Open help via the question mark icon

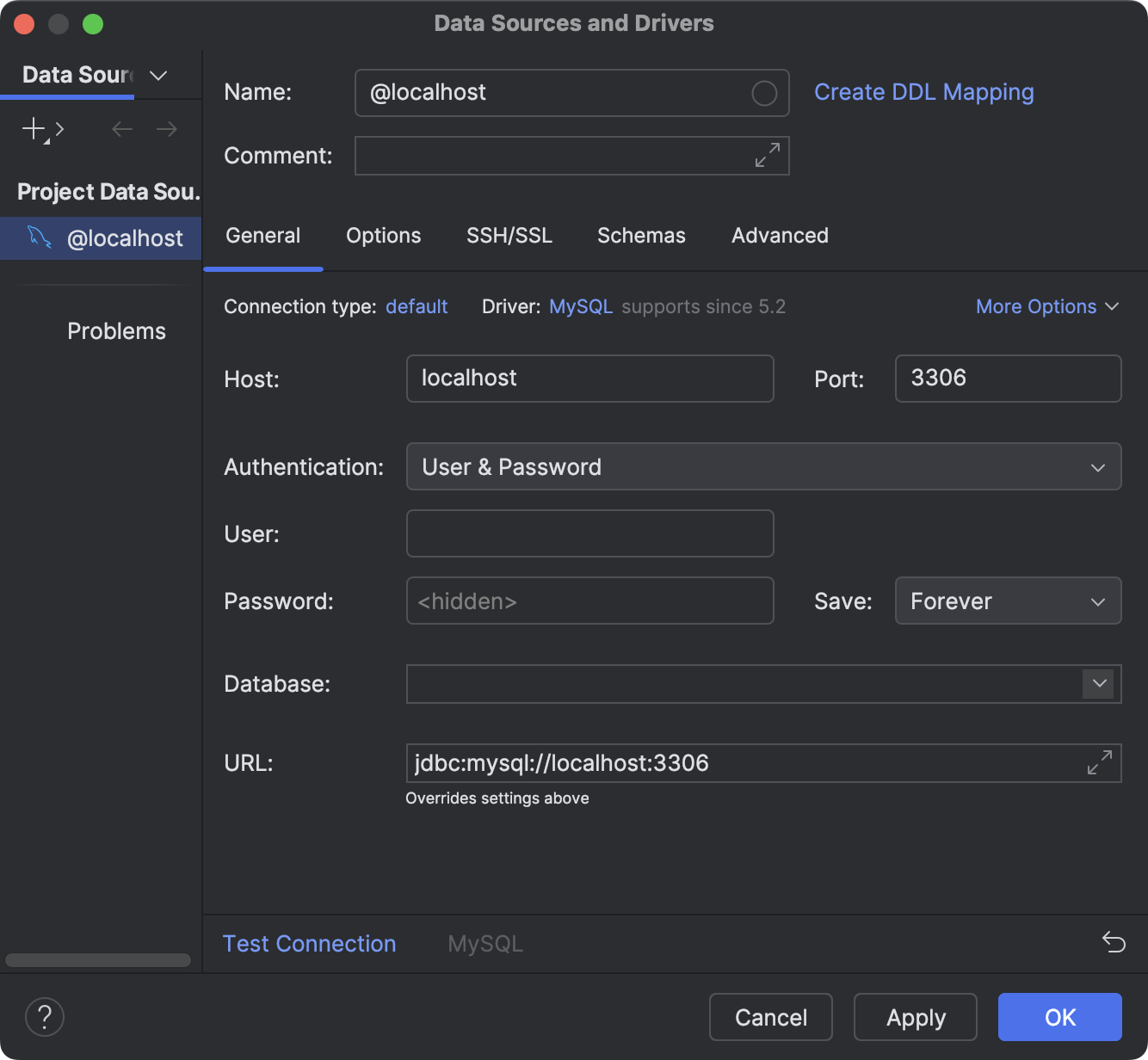pos(44,1017)
